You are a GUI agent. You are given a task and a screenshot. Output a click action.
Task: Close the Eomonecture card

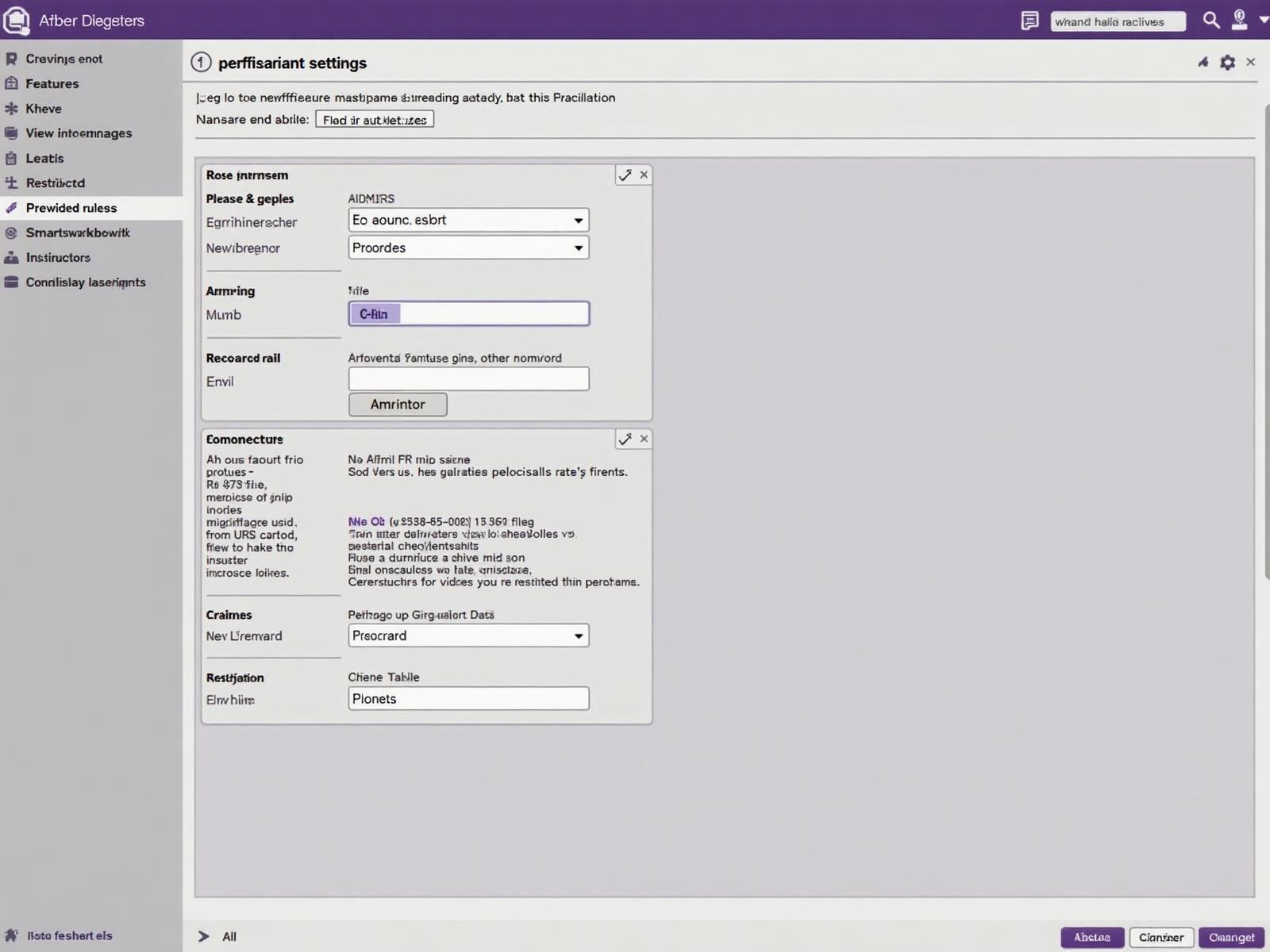(x=644, y=439)
